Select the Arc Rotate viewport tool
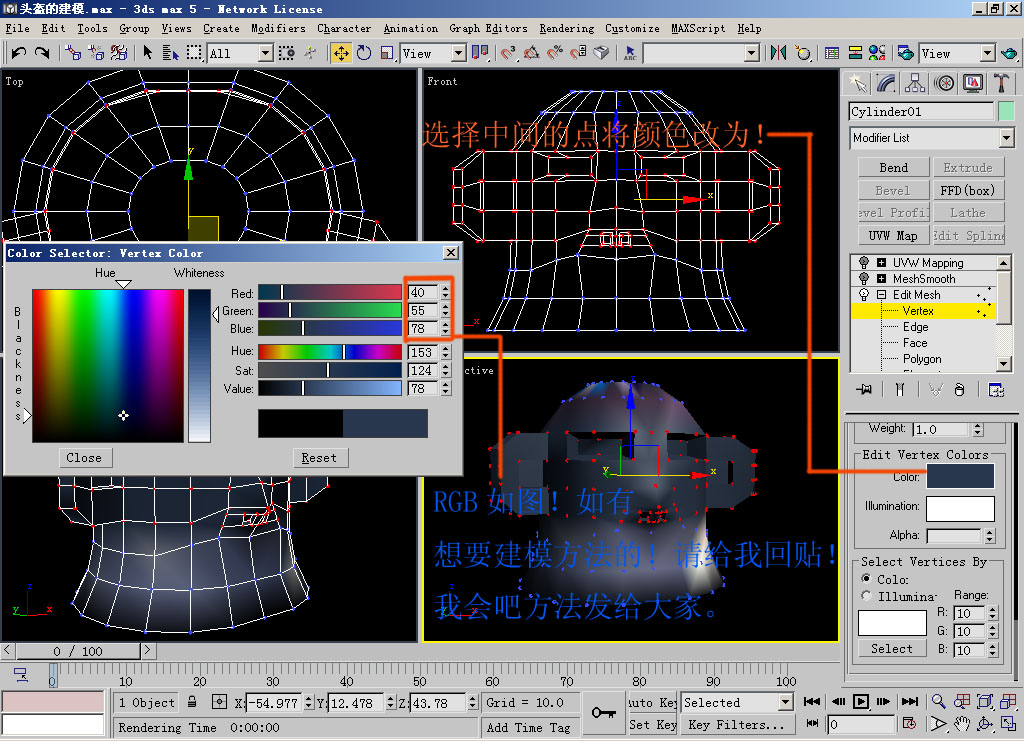This screenshot has height=741, width=1024. [984, 724]
